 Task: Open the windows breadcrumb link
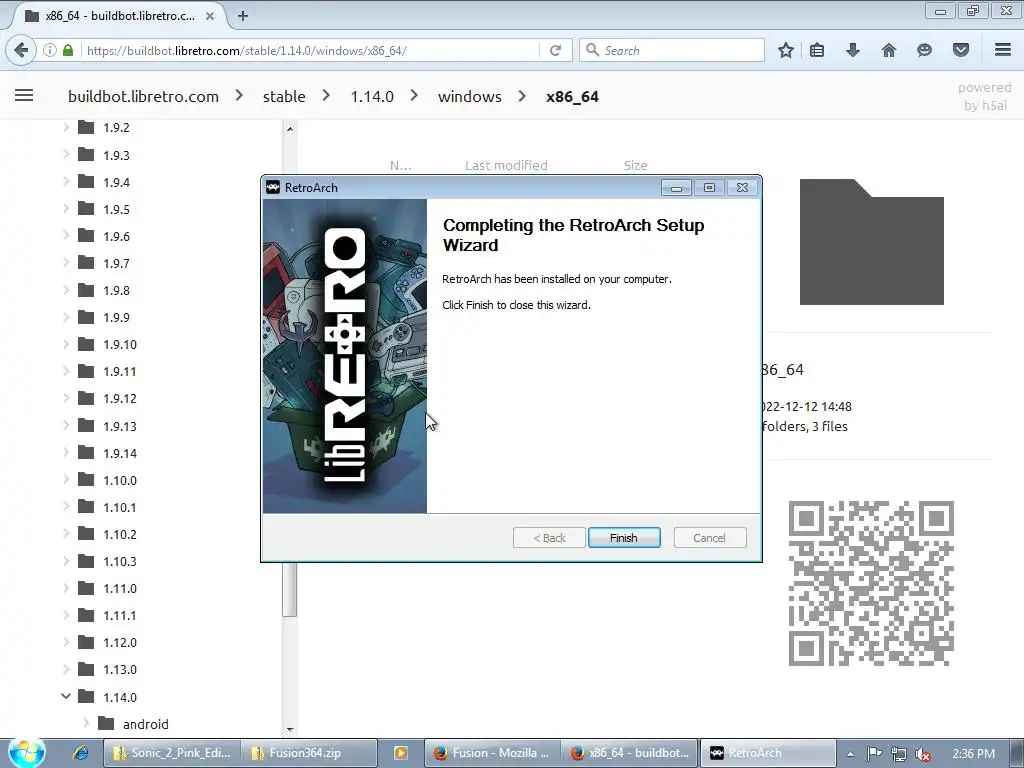tap(470, 97)
